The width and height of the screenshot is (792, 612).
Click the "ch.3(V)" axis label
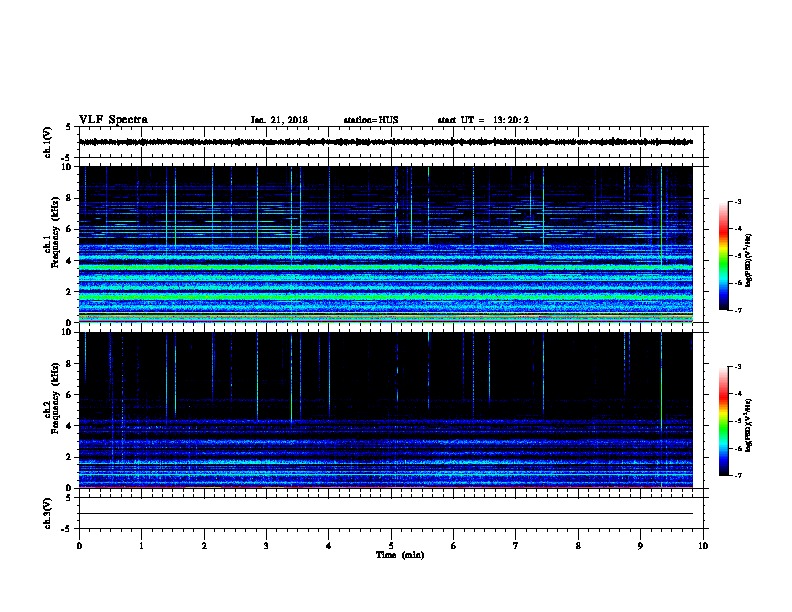(48, 513)
